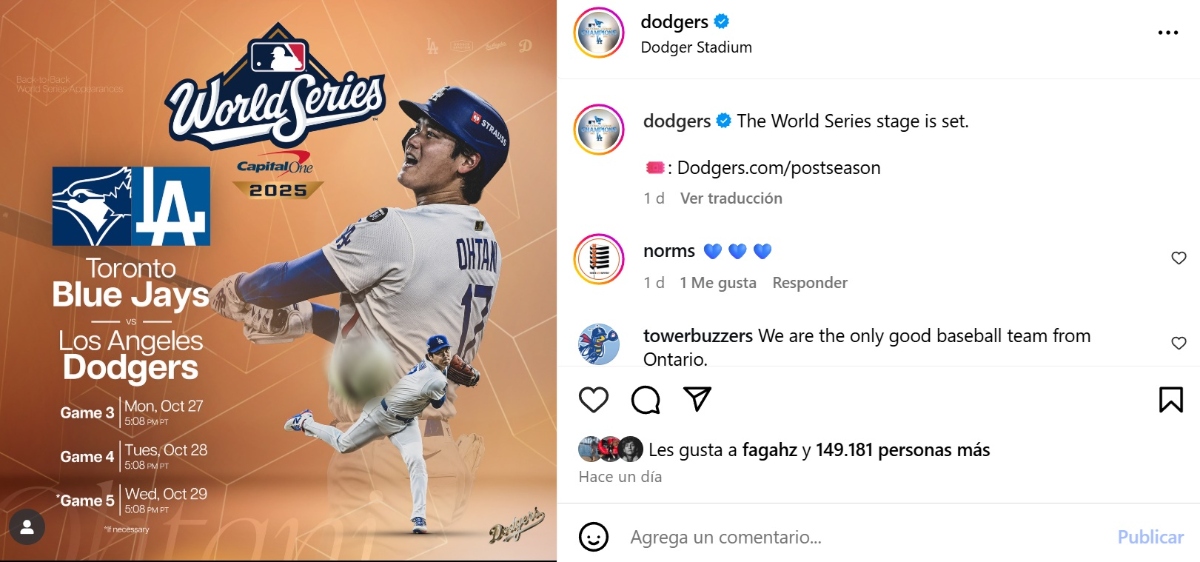Open norms commenter avatar
Image resolution: width=1200 pixels, height=562 pixels.
[x=599, y=260]
